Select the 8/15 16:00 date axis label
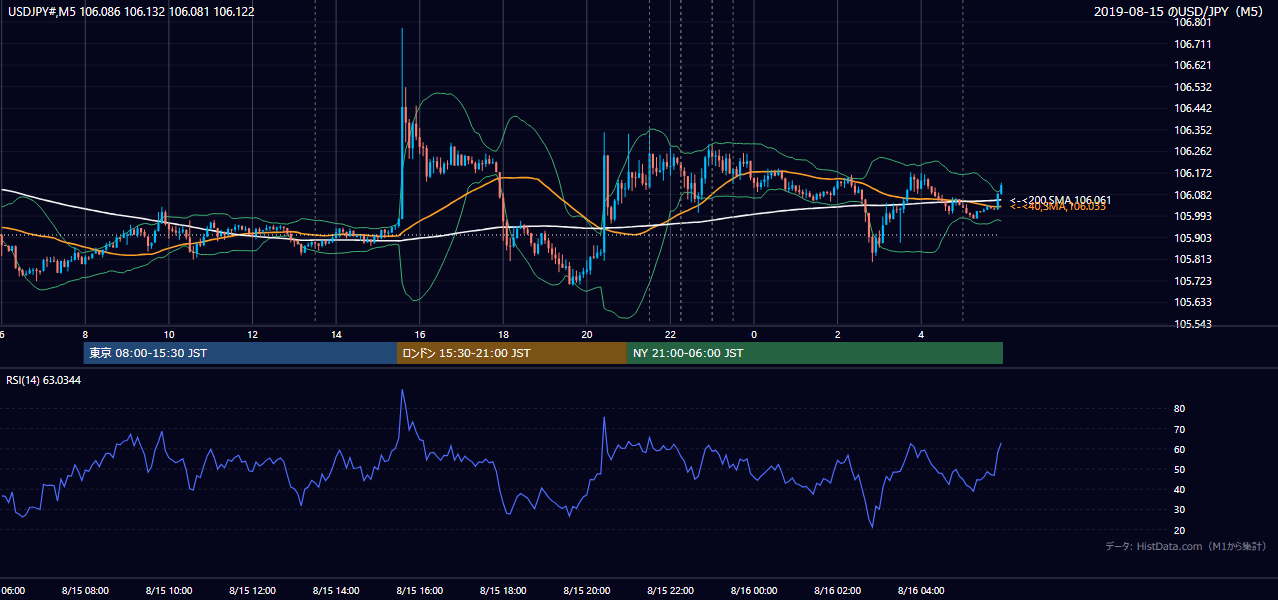 point(420,591)
